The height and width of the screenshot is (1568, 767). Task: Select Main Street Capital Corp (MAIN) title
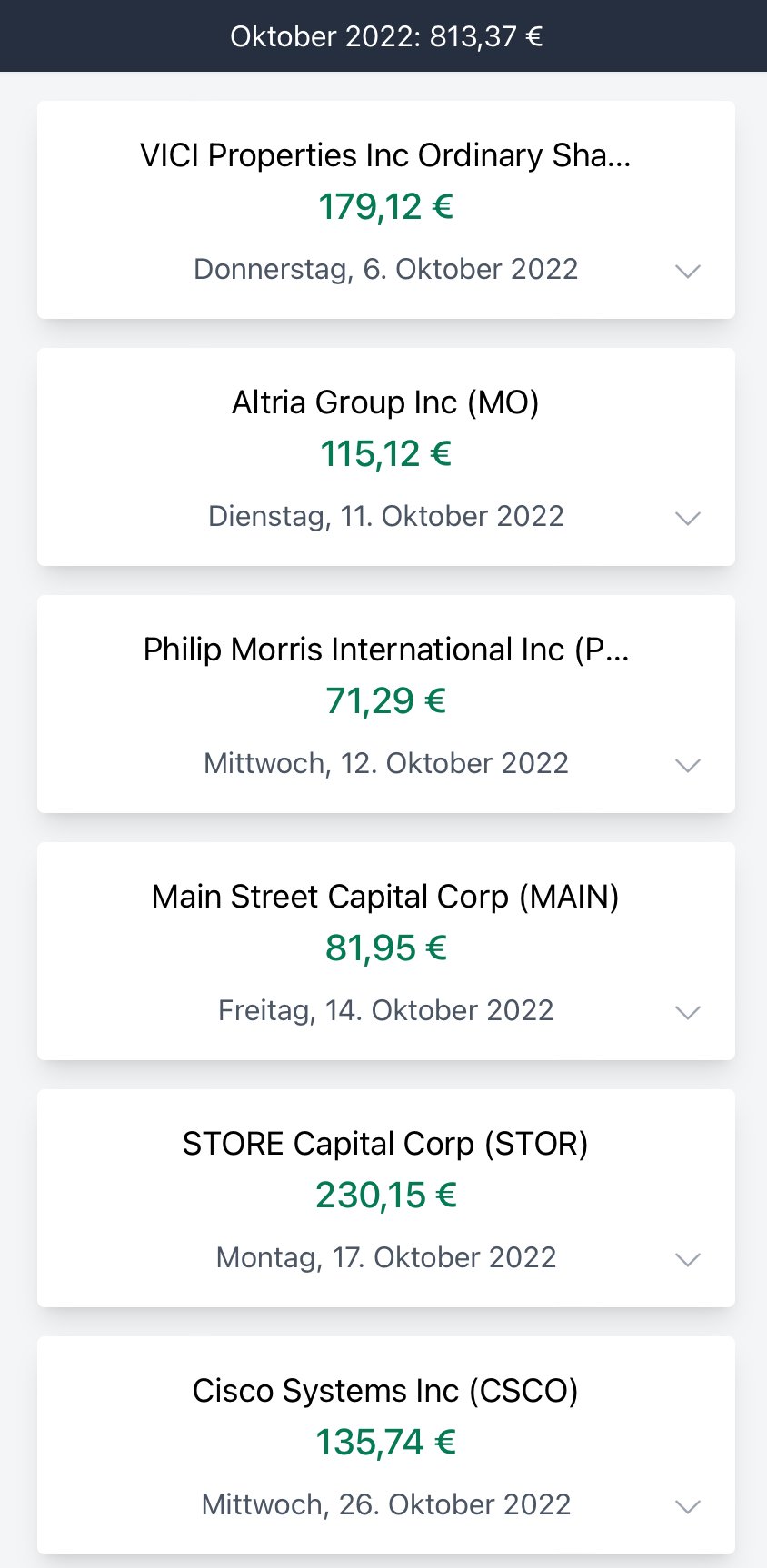pyautogui.click(x=385, y=897)
